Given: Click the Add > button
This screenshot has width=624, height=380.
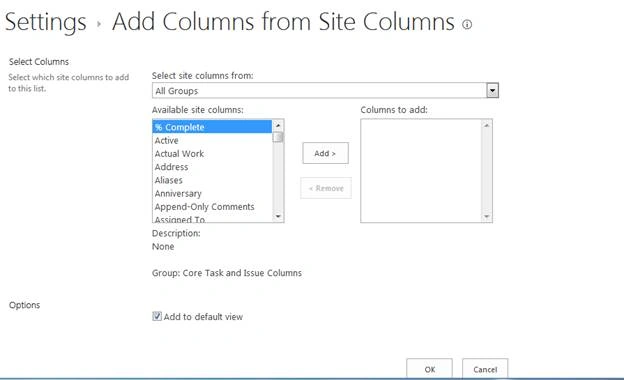Looking at the screenshot, I should tap(325, 153).
